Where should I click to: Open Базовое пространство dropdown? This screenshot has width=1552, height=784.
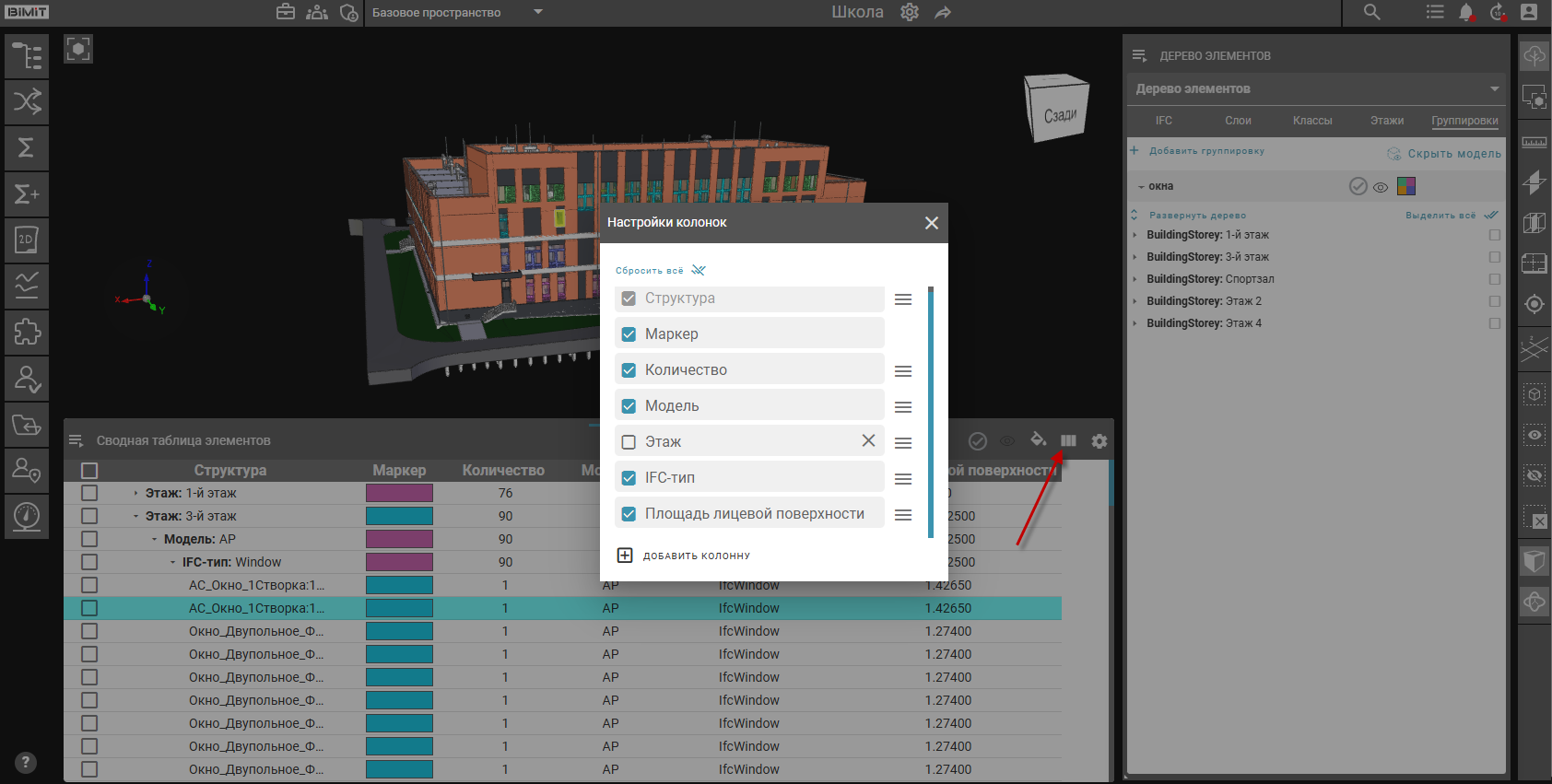click(x=538, y=13)
